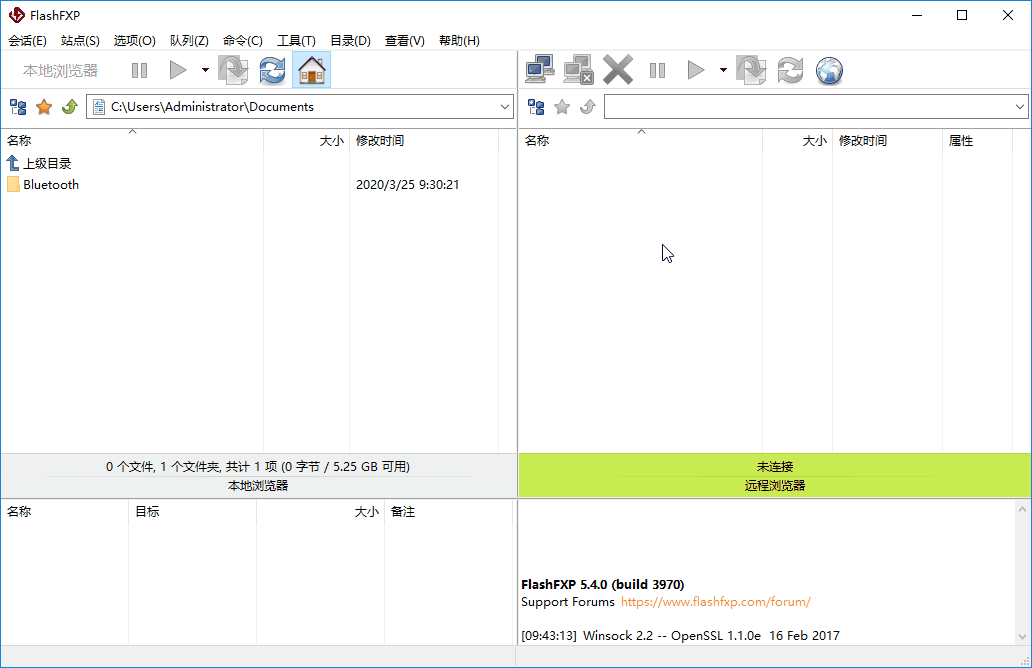
Task: Click the remote Disconnect icon
Action: click(x=579, y=70)
